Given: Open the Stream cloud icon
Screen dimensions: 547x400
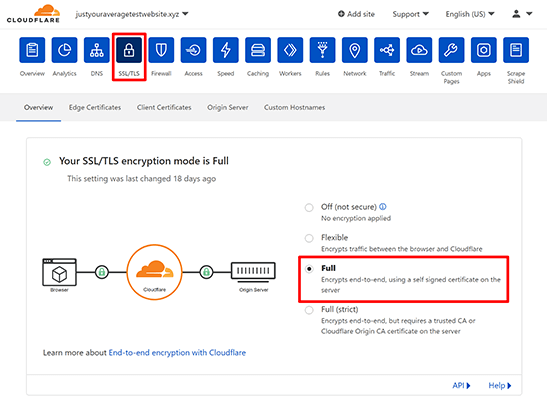Looking at the screenshot, I should click(419, 50).
